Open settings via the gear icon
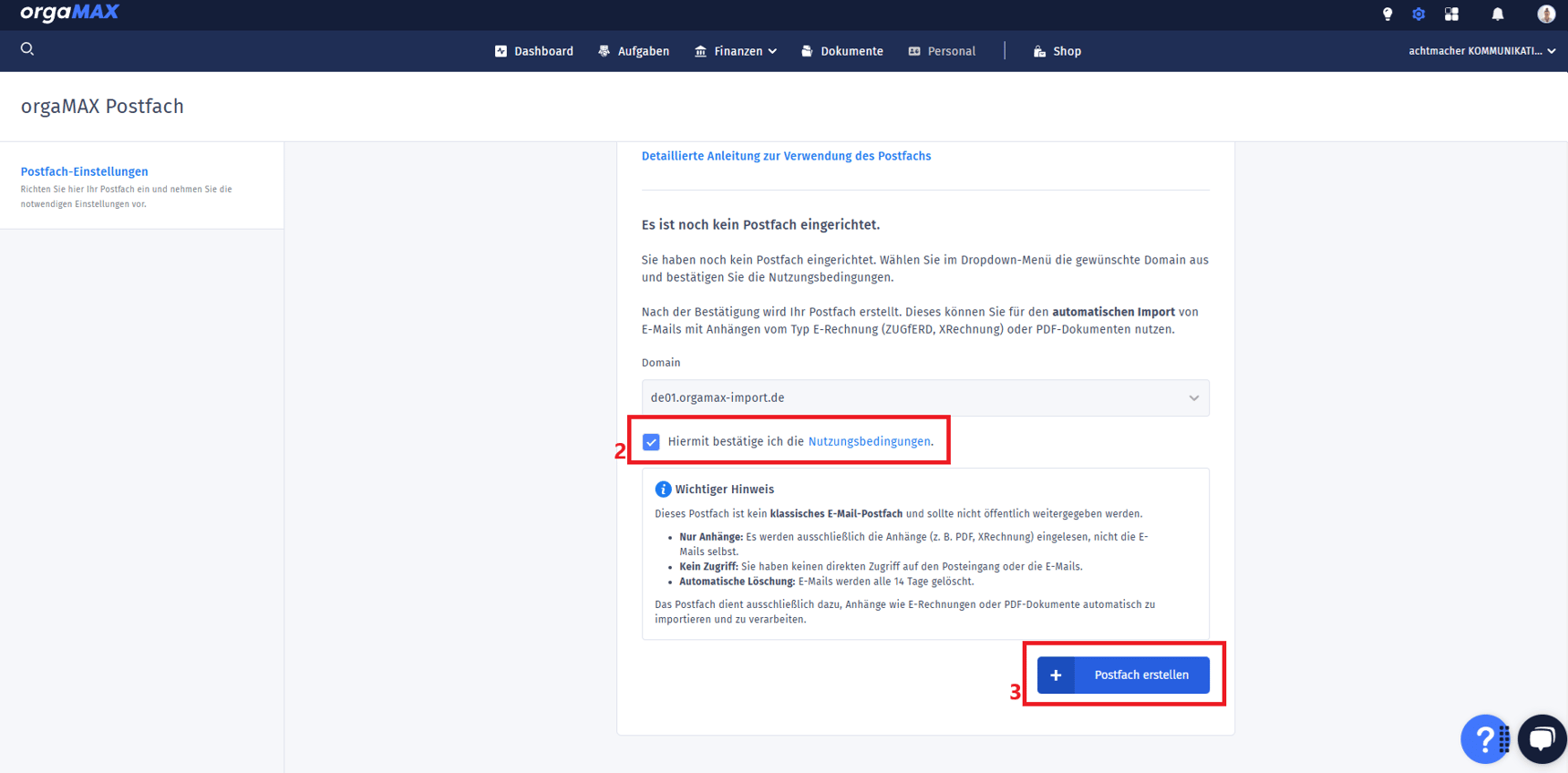 click(x=1418, y=14)
